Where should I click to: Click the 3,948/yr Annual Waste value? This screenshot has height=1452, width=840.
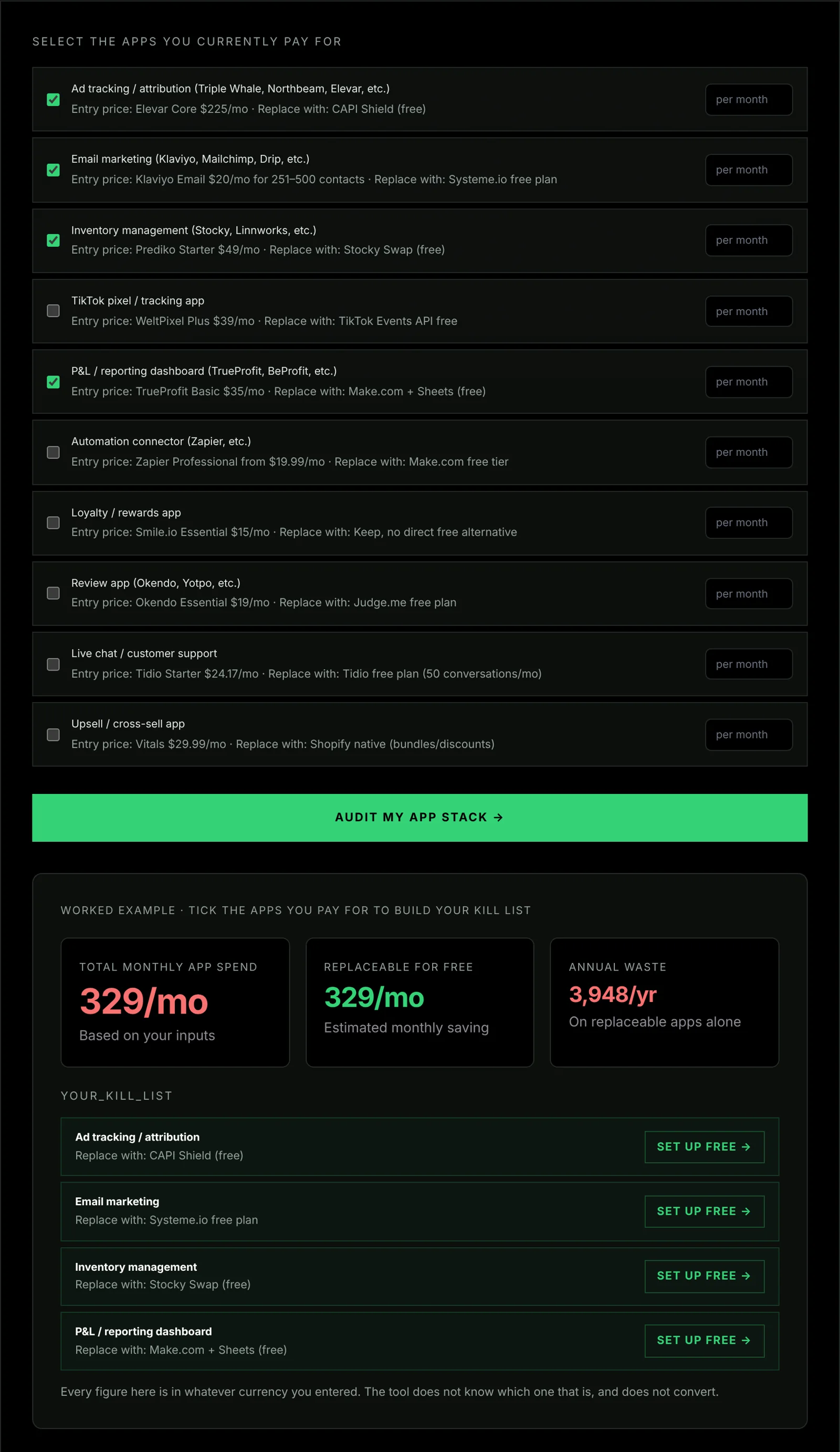(x=613, y=995)
